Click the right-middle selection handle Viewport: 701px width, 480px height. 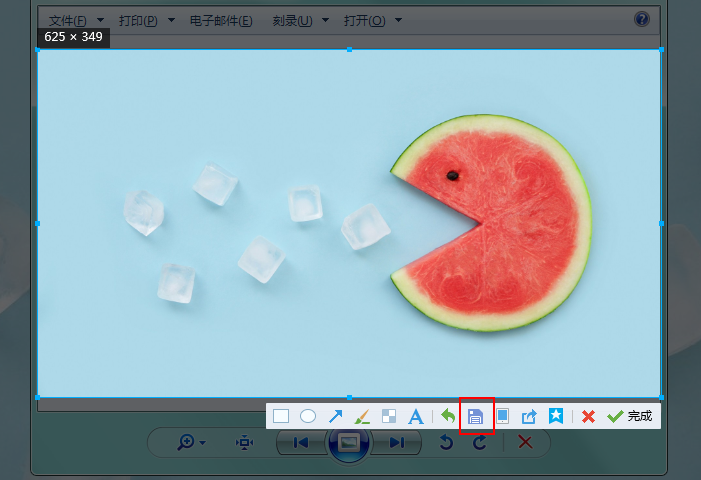661,223
